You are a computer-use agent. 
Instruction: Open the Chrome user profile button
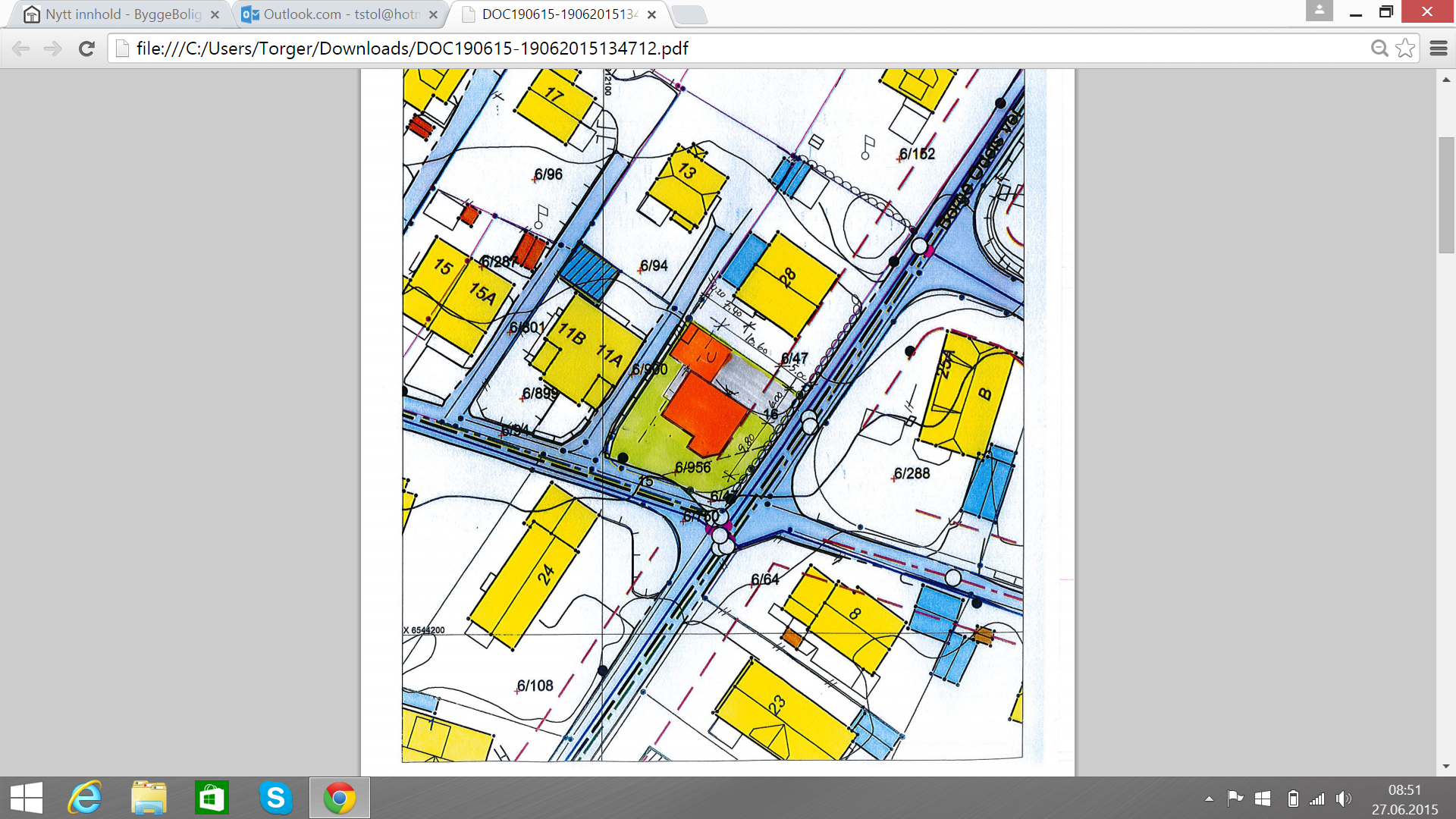tap(1319, 11)
